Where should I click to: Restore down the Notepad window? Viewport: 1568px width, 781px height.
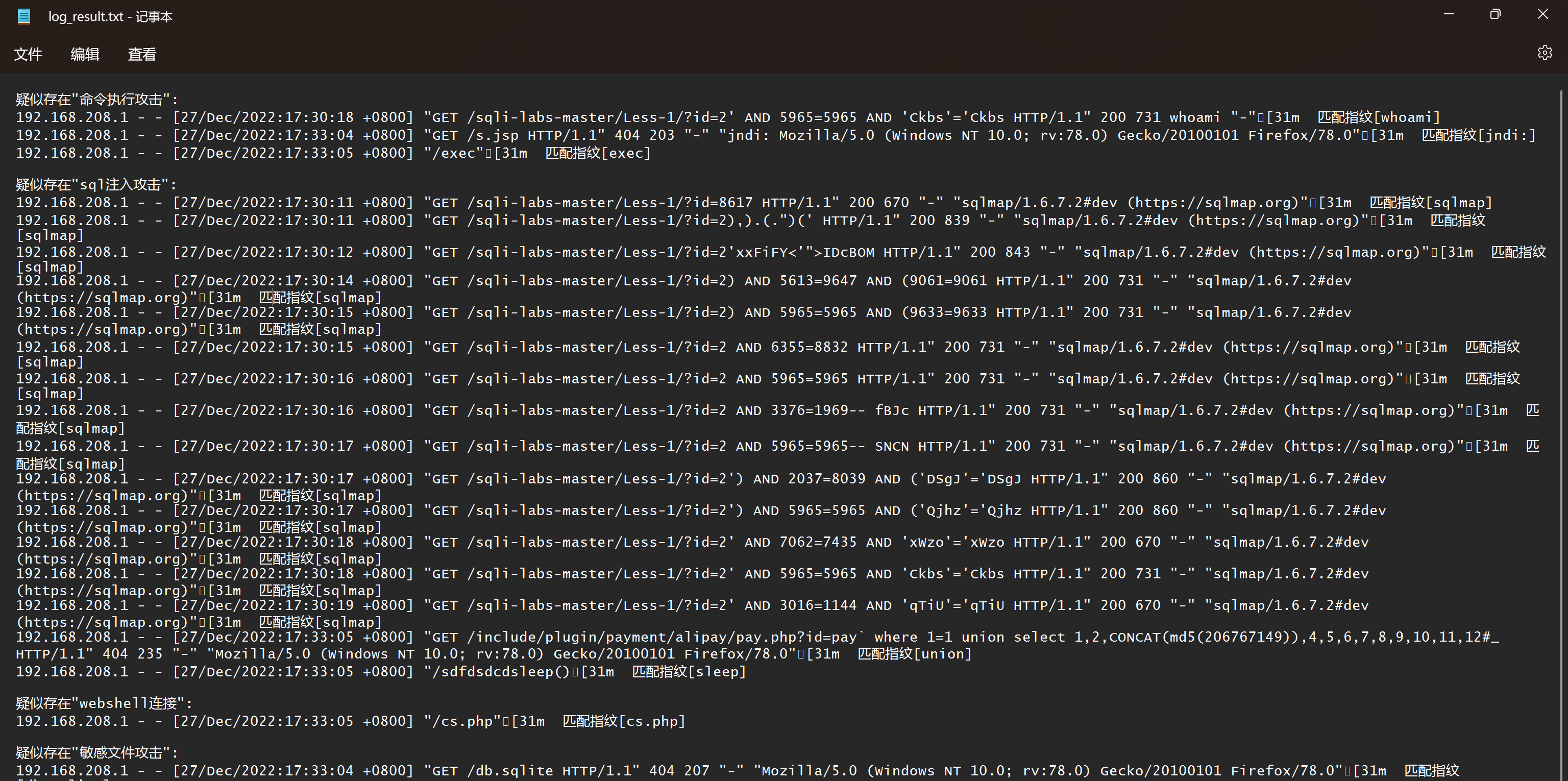(x=1495, y=14)
